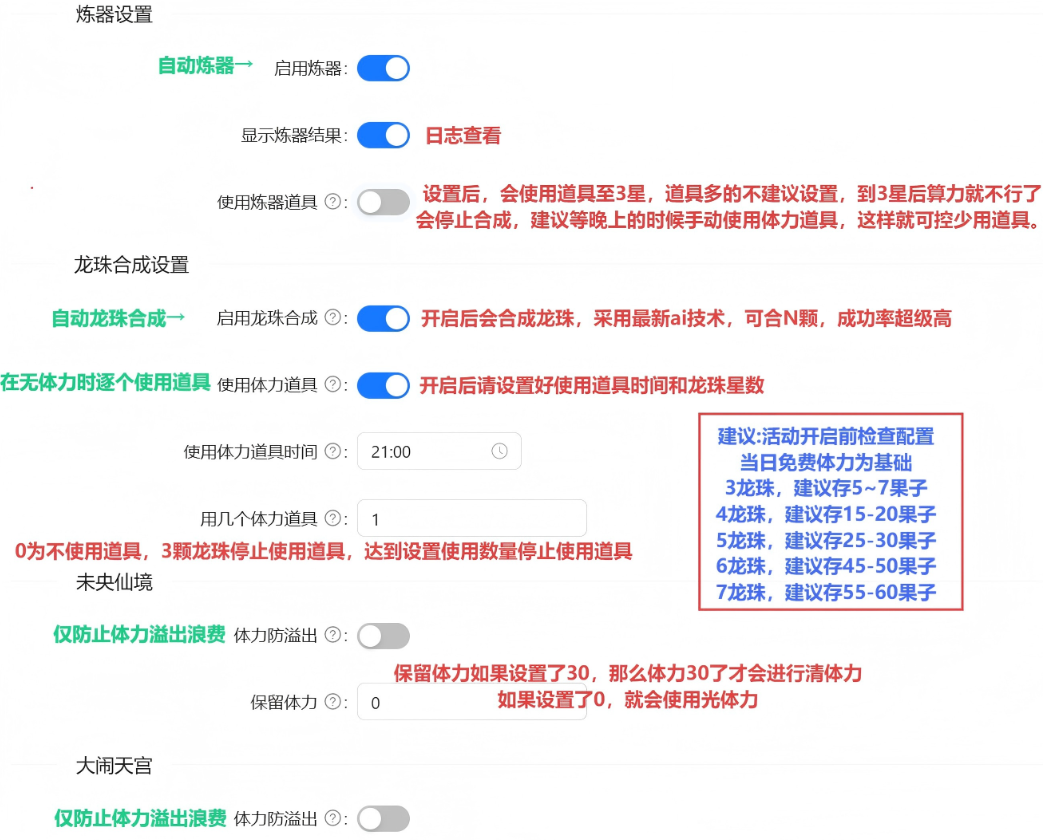
Task: Click help icon beside 保留体力
Action: point(333,702)
